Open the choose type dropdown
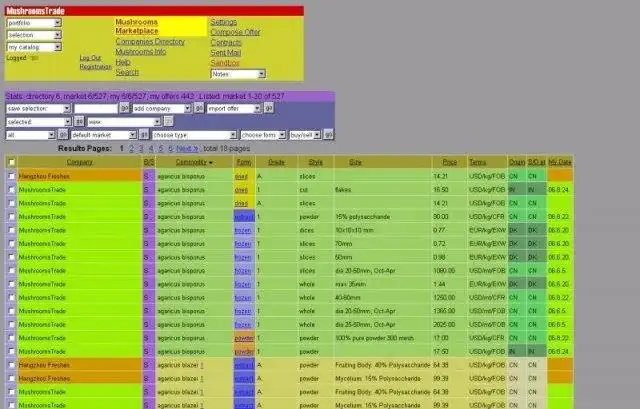 coord(194,135)
